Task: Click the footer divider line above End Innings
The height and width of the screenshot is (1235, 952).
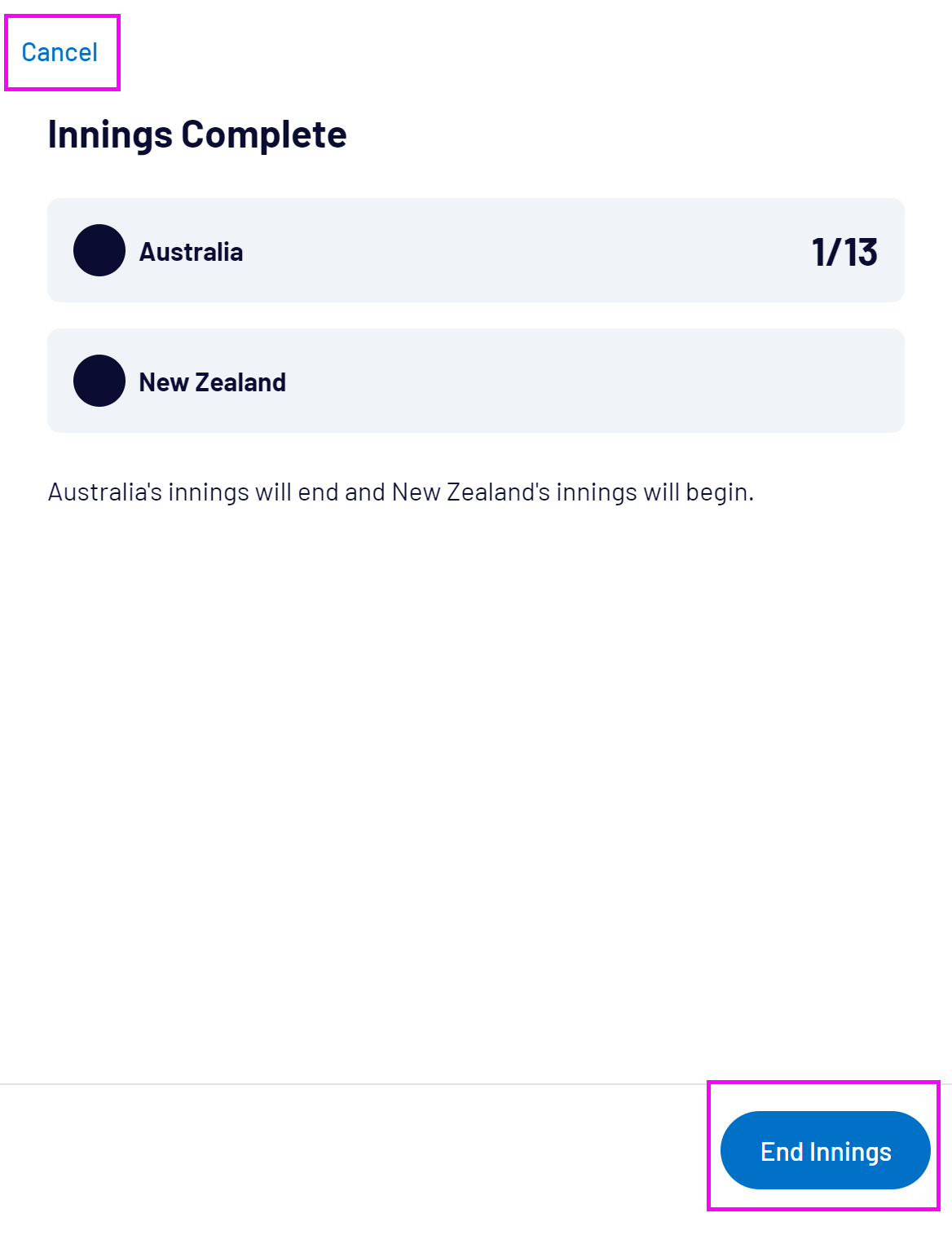Action: (x=350, y=1084)
